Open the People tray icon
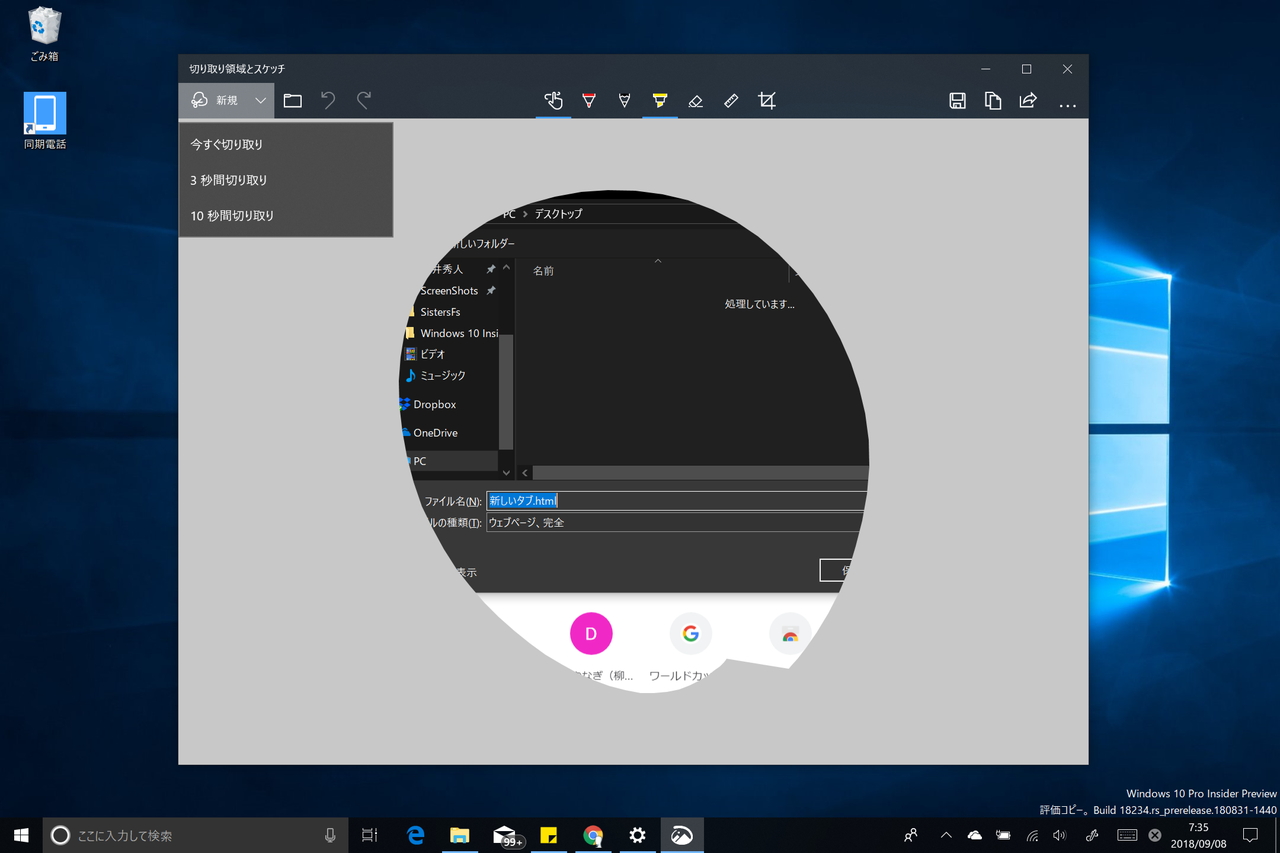The image size is (1280, 853). click(910, 835)
